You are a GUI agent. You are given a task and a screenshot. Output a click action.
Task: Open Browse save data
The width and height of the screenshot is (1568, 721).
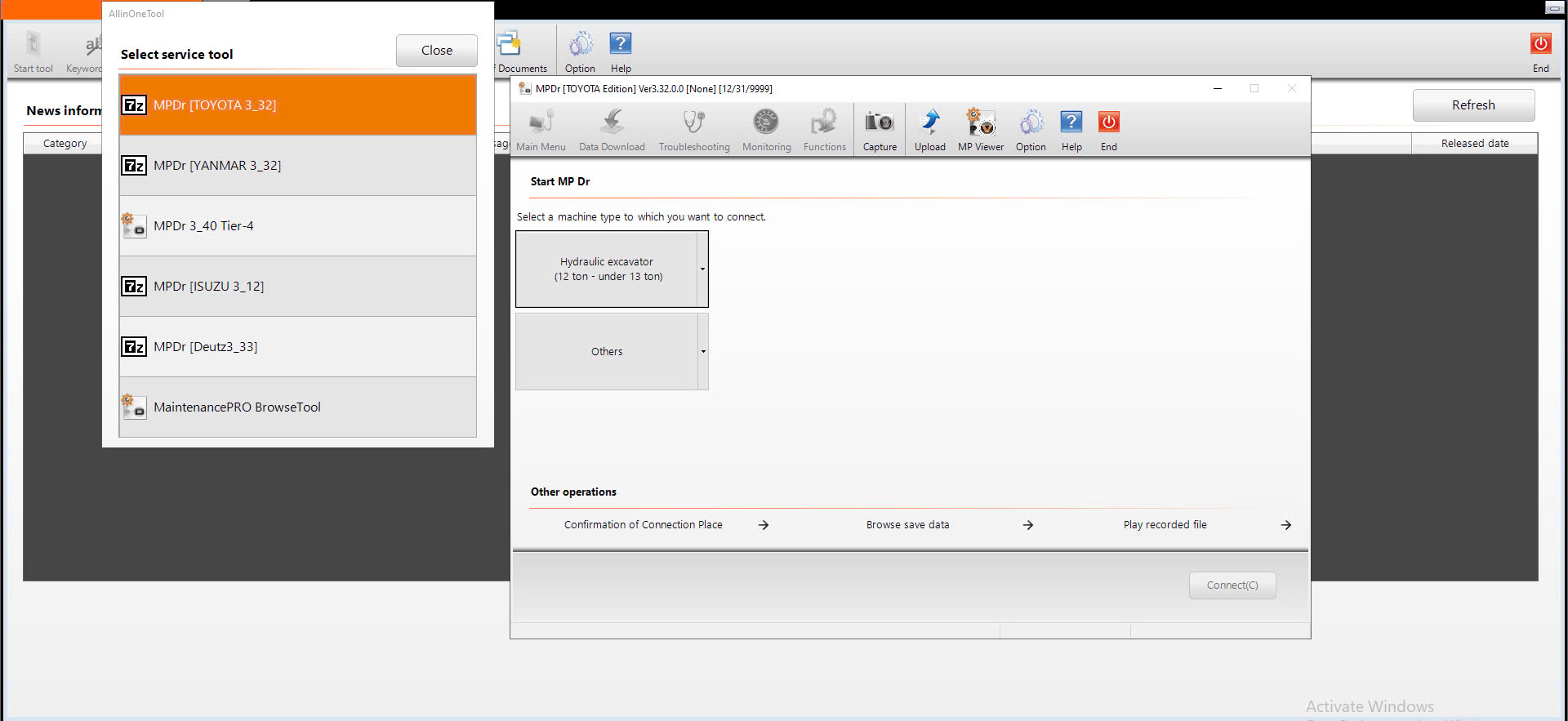point(949,525)
